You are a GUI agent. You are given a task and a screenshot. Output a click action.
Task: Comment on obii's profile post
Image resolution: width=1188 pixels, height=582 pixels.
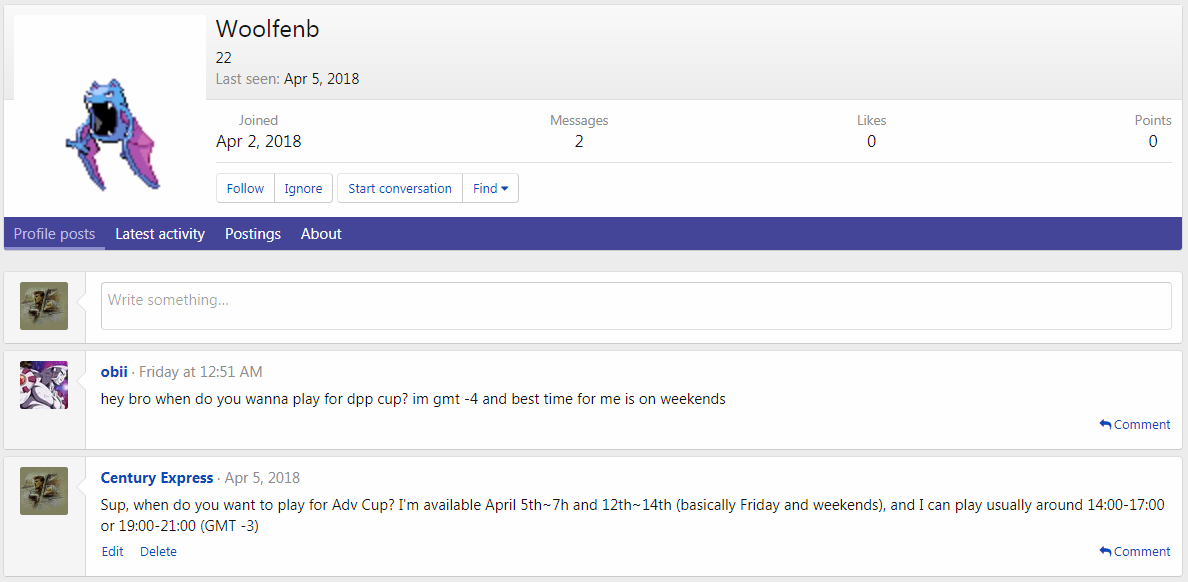(x=1135, y=425)
